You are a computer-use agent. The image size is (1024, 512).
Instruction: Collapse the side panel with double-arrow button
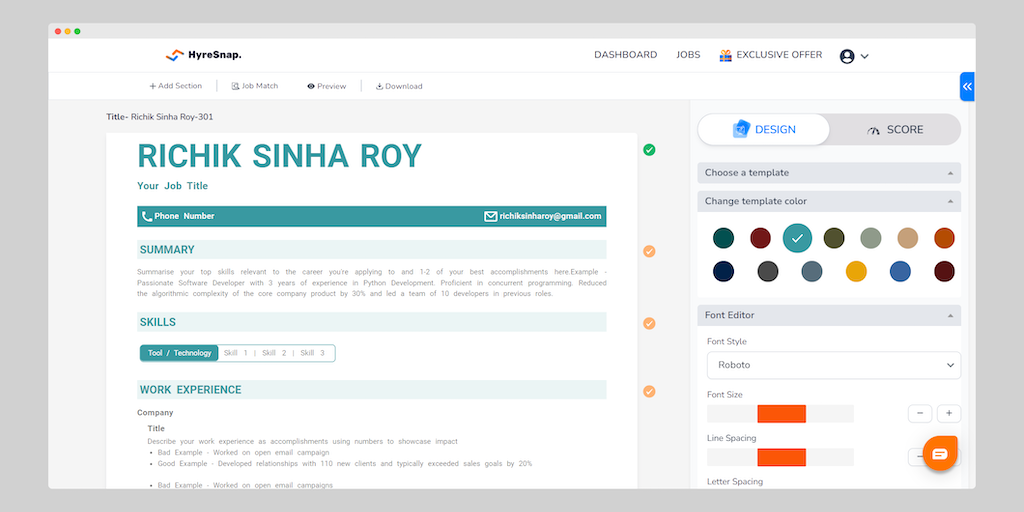967,86
